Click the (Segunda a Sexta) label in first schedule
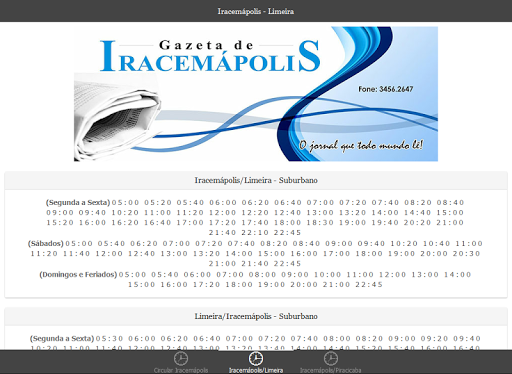Image resolution: width=512 pixels, height=374 pixels. coord(78,202)
